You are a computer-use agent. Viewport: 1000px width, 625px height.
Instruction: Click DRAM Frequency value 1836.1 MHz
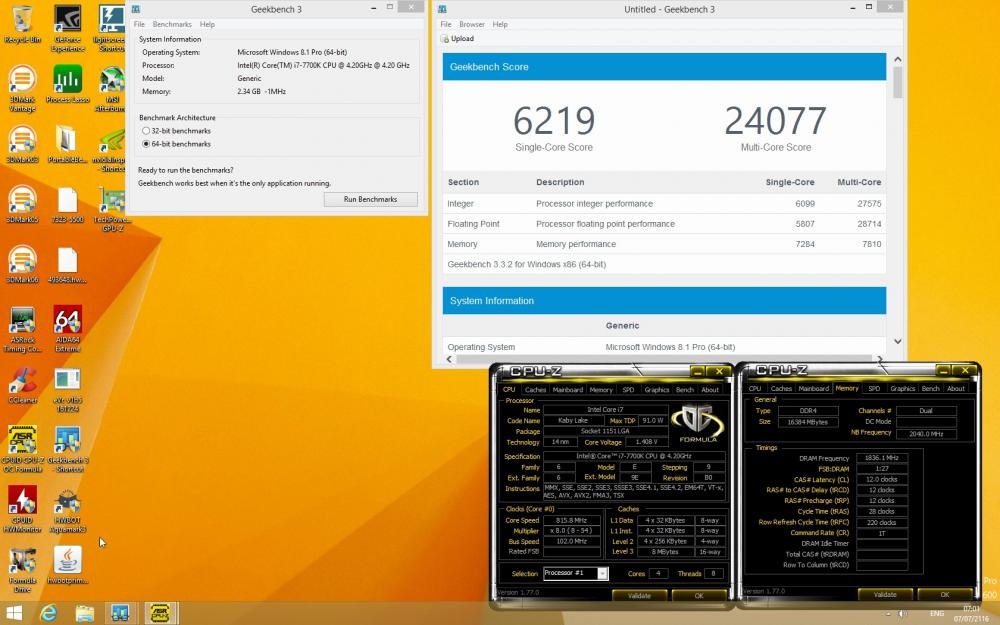coord(882,458)
